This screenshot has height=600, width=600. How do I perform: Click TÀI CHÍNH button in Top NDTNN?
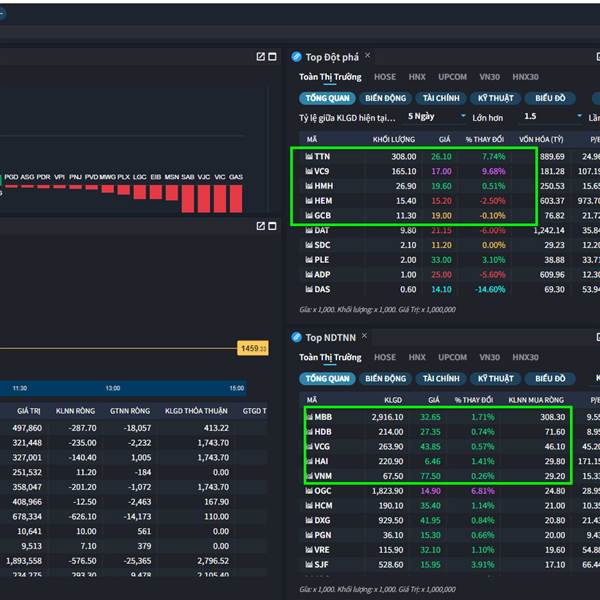pos(441,379)
